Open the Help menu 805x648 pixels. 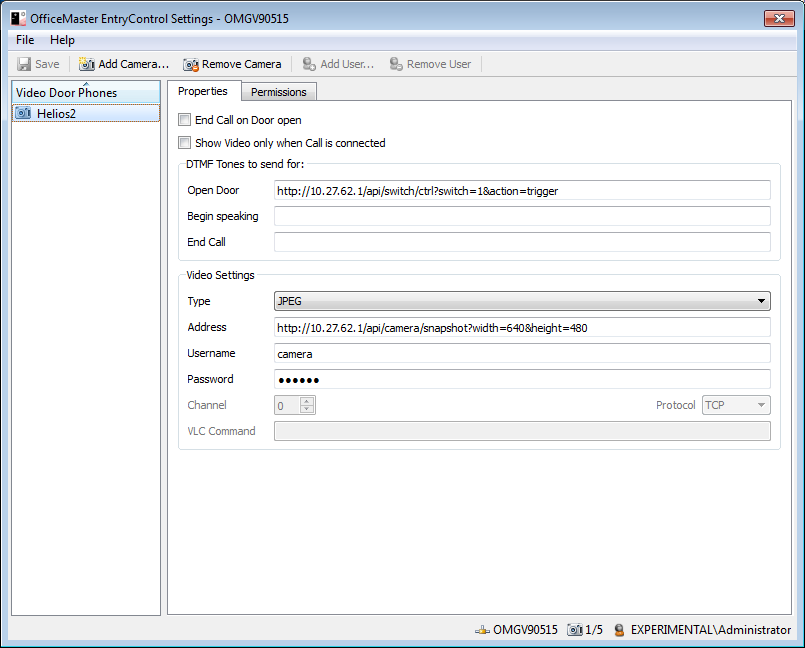pos(62,40)
